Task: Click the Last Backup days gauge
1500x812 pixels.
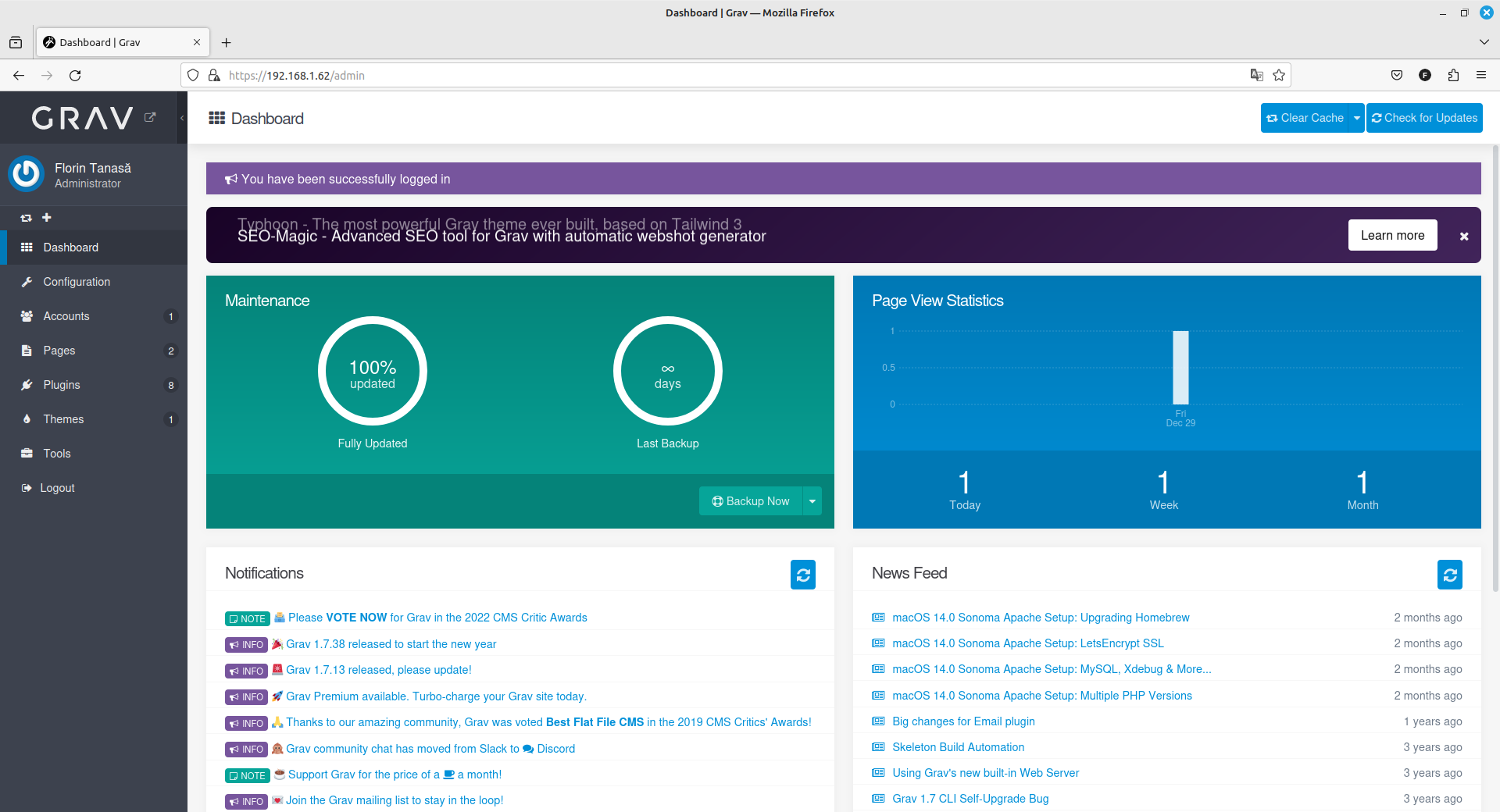Action: [668, 371]
